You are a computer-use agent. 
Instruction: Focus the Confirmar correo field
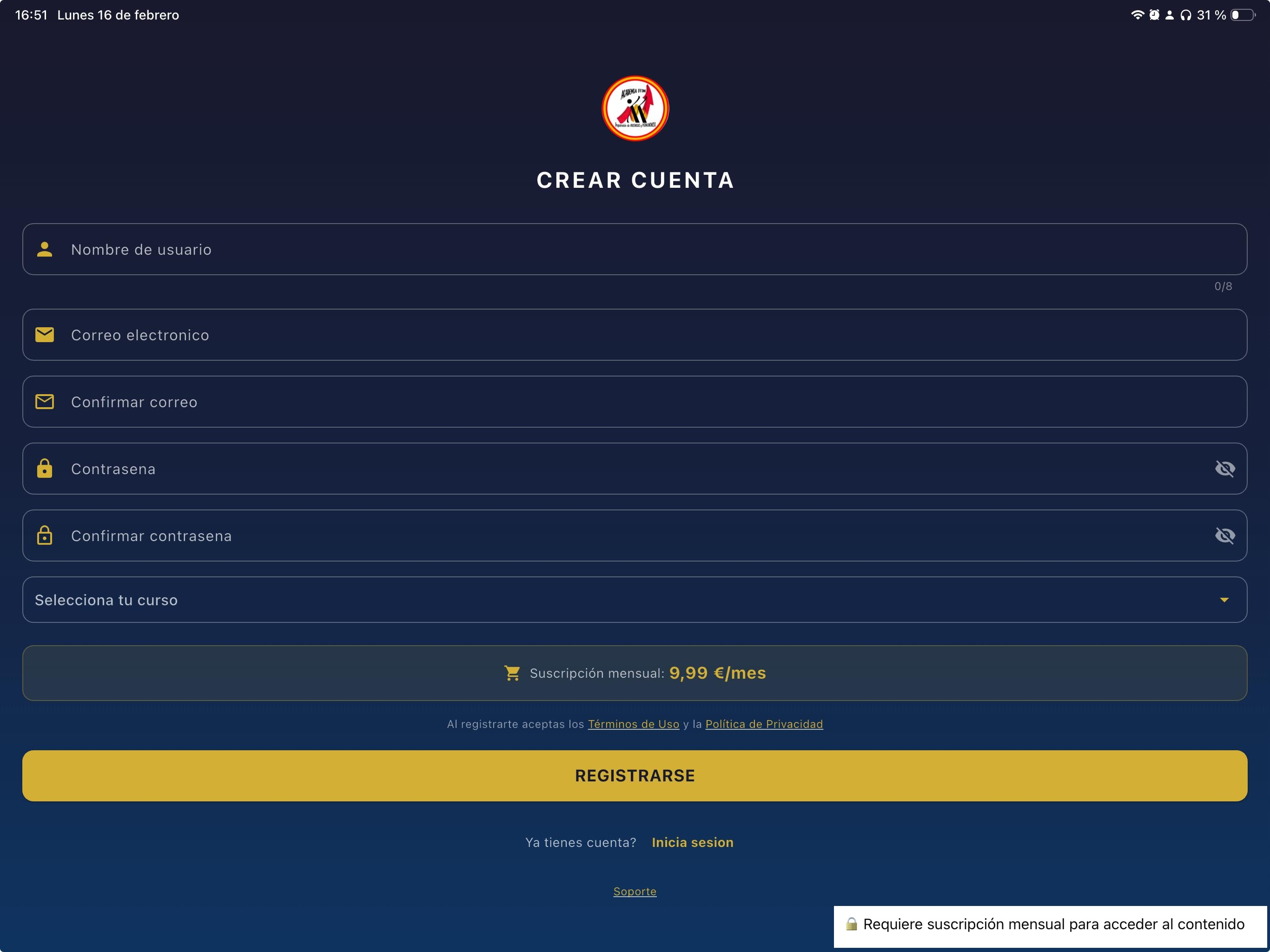click(x=635, y=402)
